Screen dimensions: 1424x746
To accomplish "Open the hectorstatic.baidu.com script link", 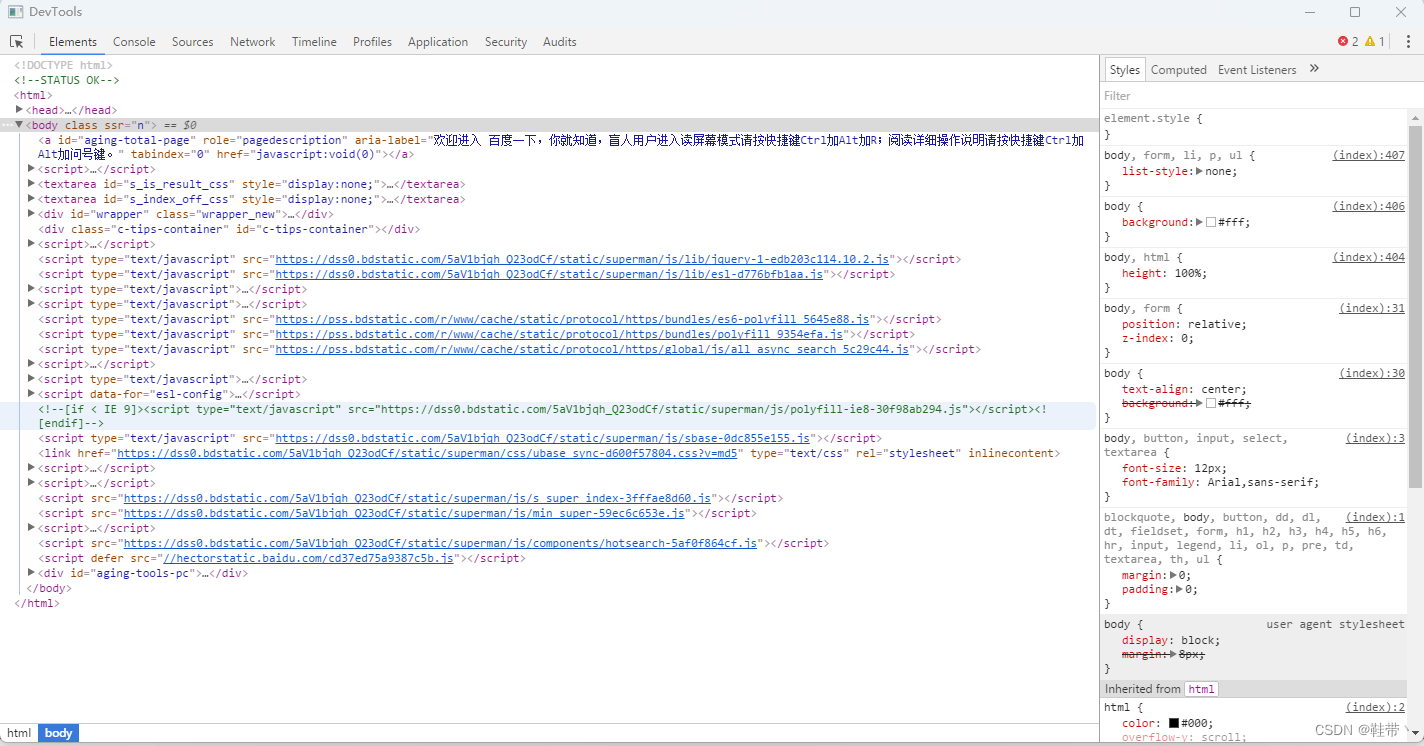I will (308, 558).
